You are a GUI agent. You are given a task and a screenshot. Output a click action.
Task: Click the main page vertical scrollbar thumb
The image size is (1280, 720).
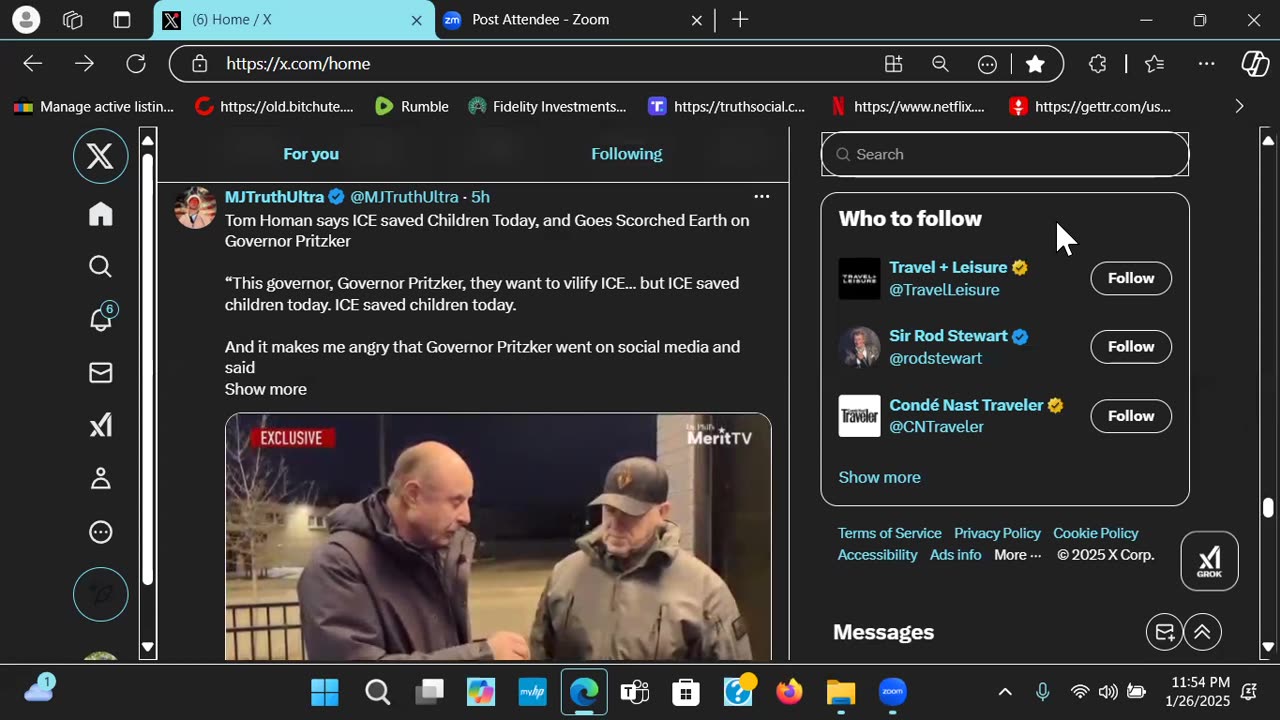coord(1268,507)
